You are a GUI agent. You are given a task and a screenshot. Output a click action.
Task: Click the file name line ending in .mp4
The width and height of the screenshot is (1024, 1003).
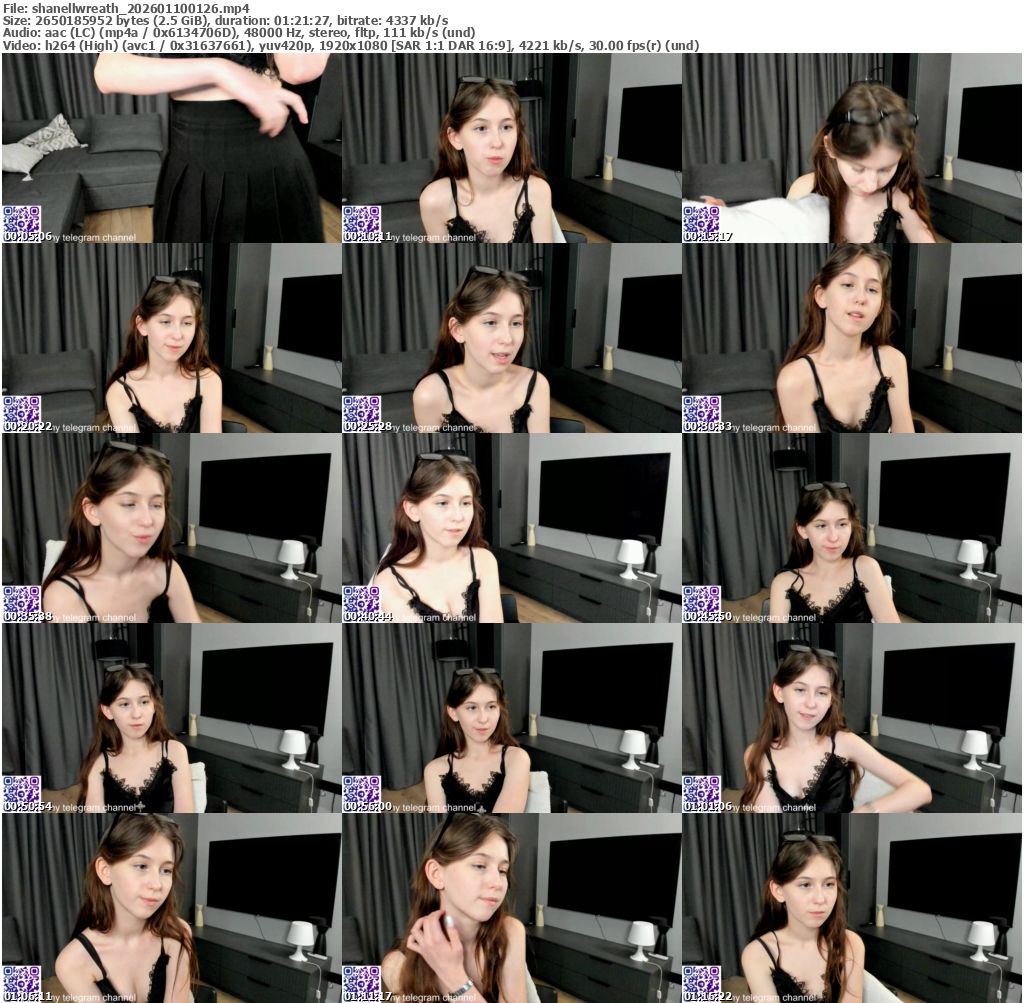coord(126,8)
